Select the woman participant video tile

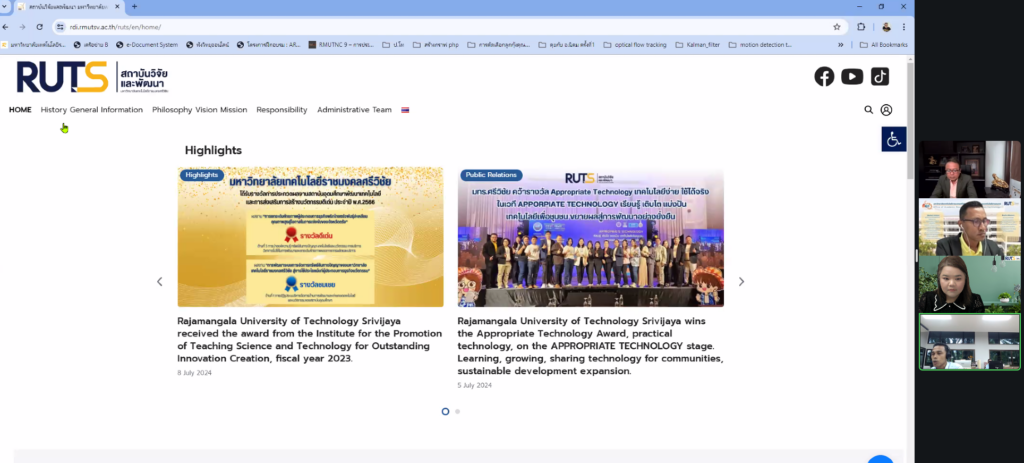tap(970, 284)
